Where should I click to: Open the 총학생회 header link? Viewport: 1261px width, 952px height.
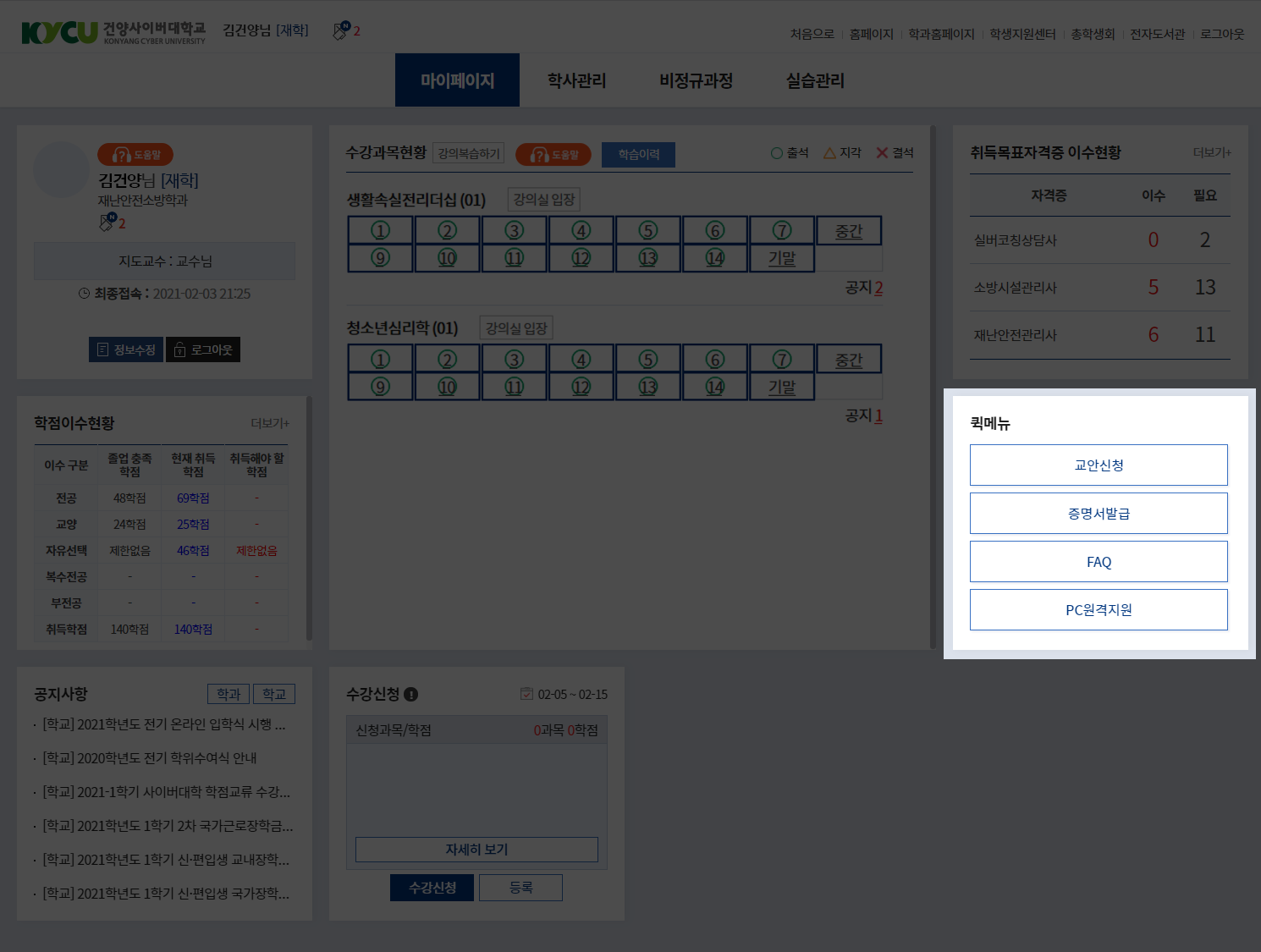click(x=1093, y=34)
